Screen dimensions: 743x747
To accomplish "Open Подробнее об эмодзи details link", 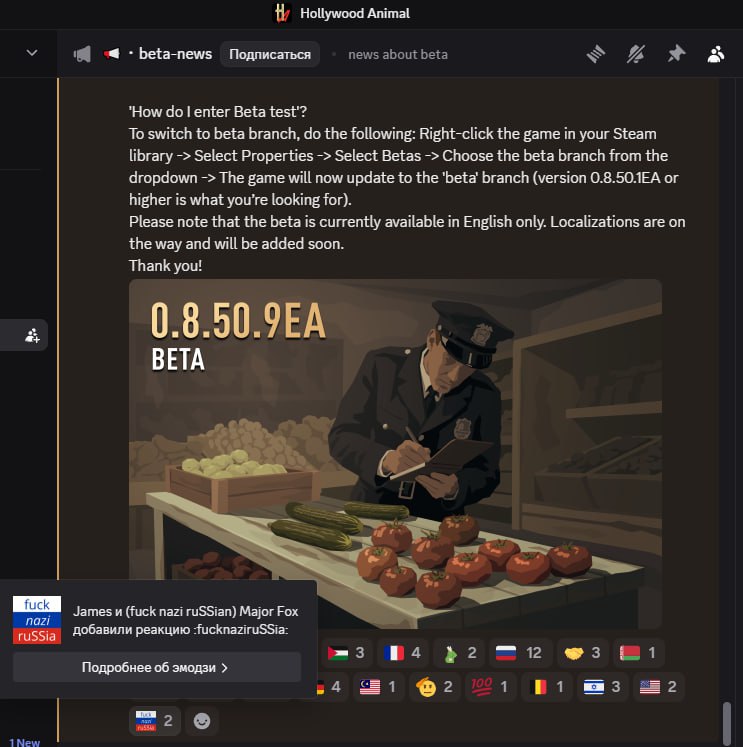I will [x=157, y=667].
